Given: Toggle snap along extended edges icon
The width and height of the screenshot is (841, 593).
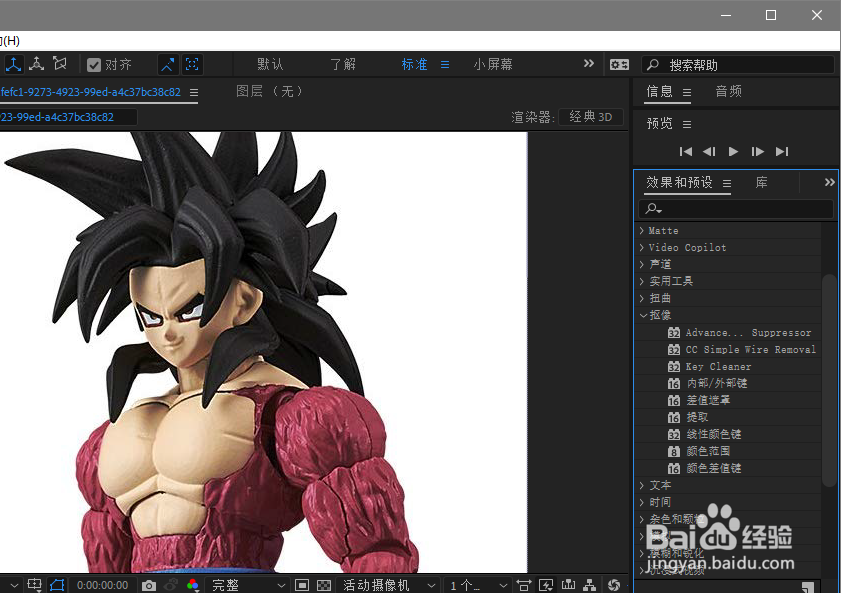Looking at the screenshot, I should click(x=168, y=65).
